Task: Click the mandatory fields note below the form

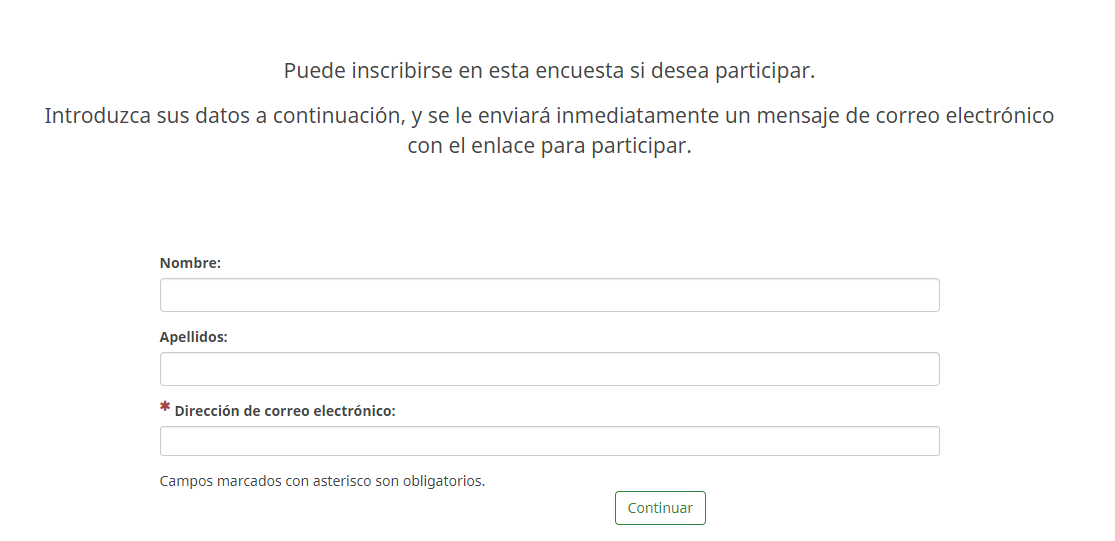Action: [322, 481]
